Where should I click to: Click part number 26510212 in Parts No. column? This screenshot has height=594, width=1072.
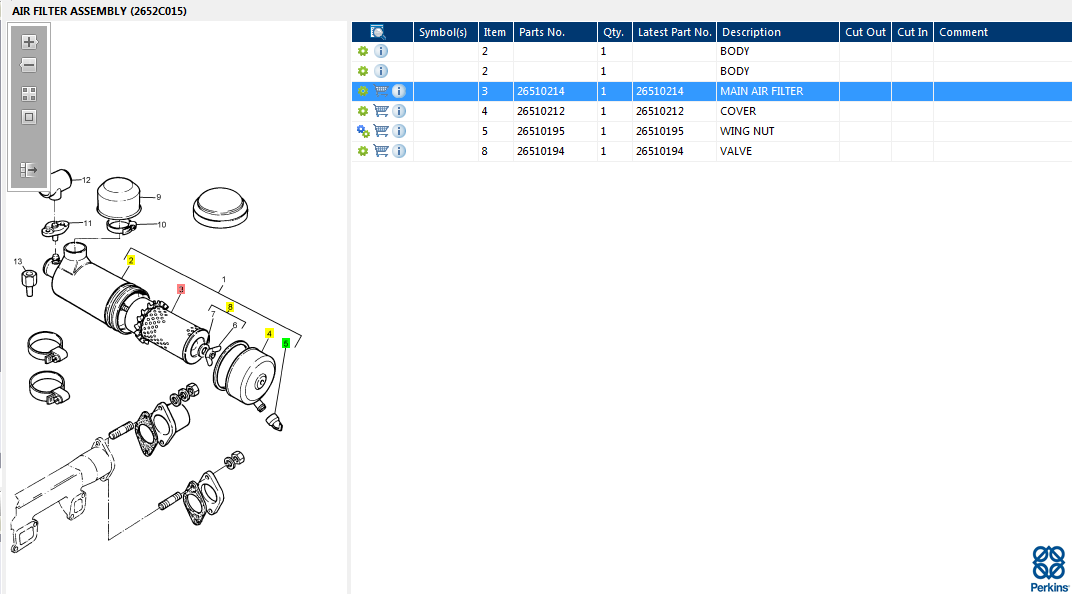[x=541, y=111]
